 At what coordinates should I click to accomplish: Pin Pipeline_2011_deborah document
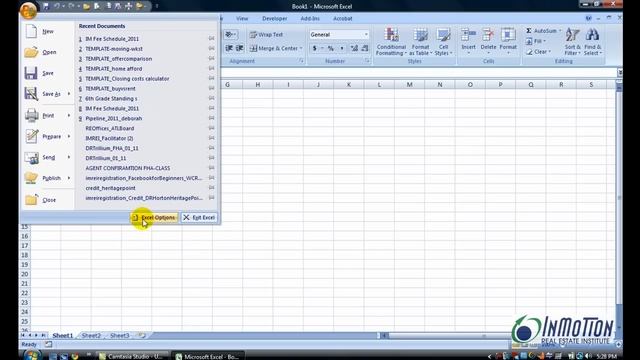pos(211,118)
